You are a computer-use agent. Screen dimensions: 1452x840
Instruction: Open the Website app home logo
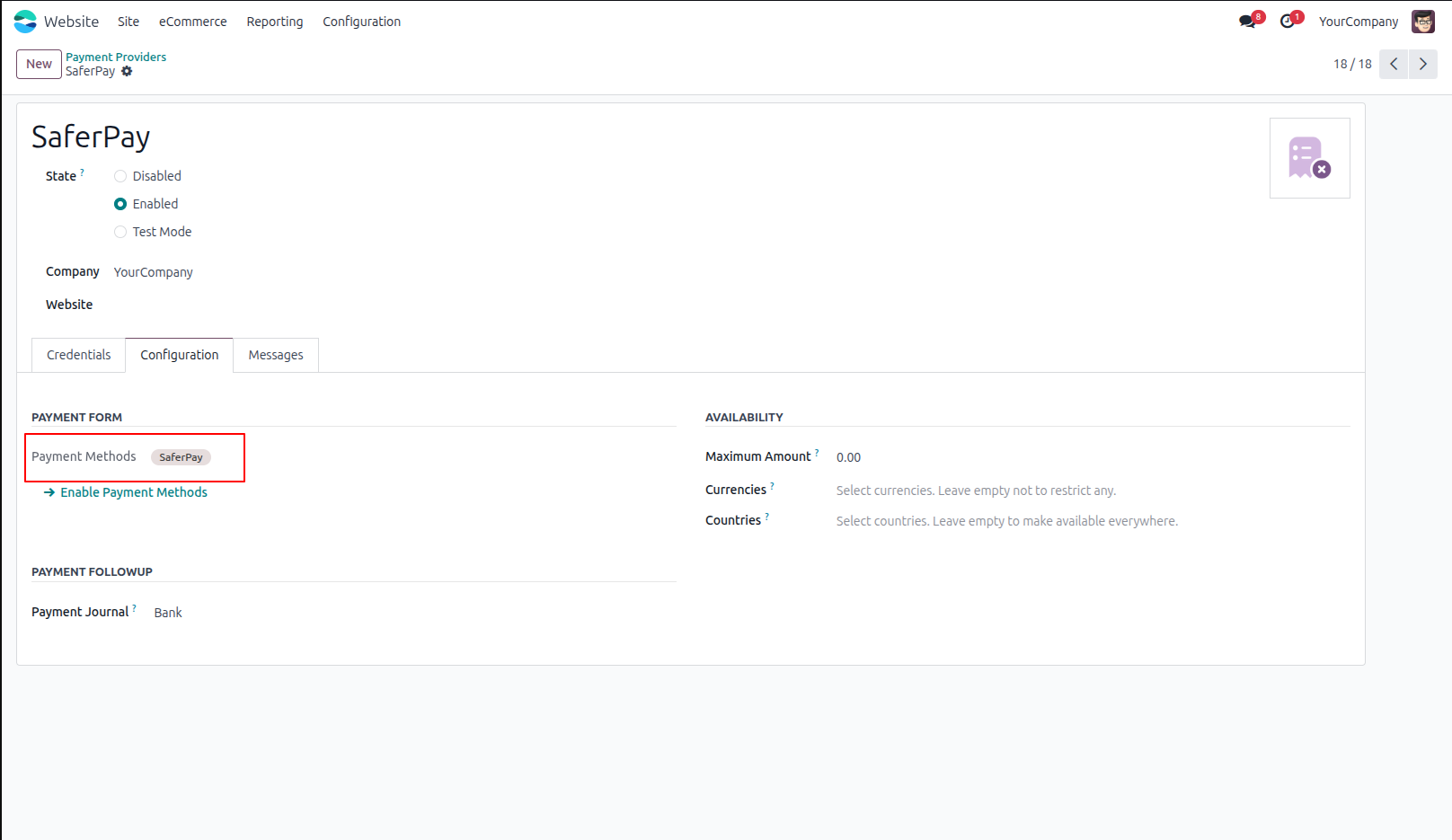25,22
